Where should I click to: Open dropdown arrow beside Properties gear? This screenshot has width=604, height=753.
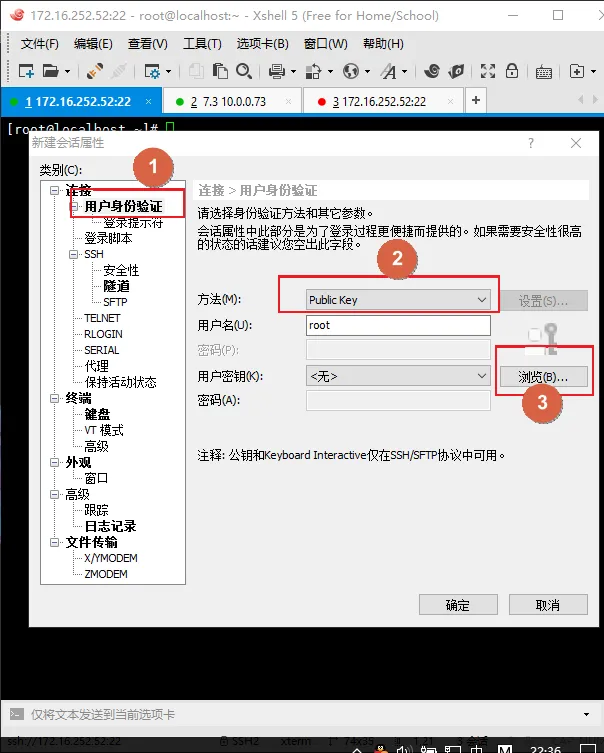click(x=169, y=72)
